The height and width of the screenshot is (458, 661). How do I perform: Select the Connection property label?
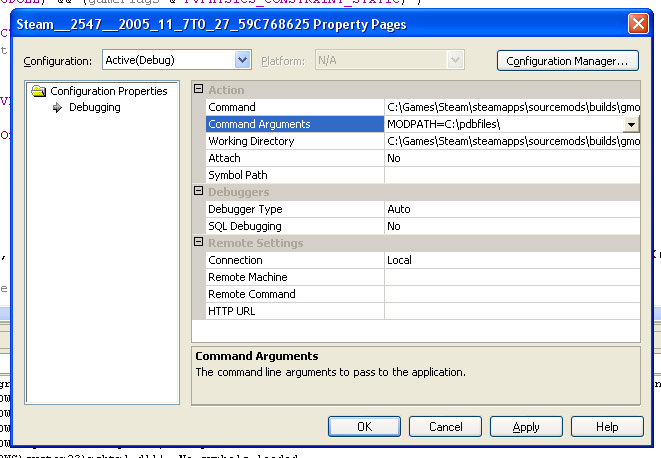point(294,260)
